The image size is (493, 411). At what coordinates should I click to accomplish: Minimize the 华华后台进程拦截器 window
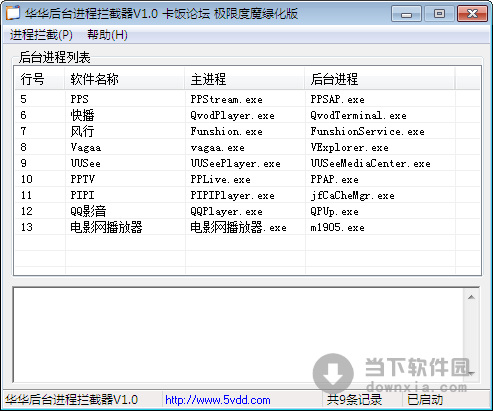pos(406,14)
